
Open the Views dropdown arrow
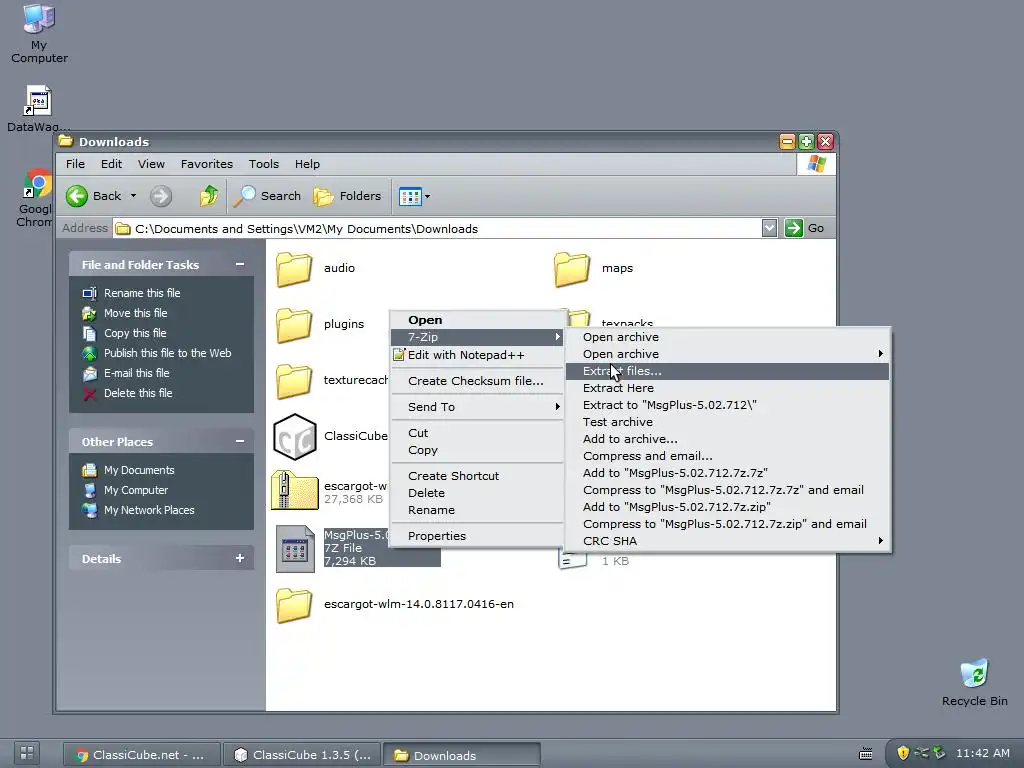tap(427, 196)
